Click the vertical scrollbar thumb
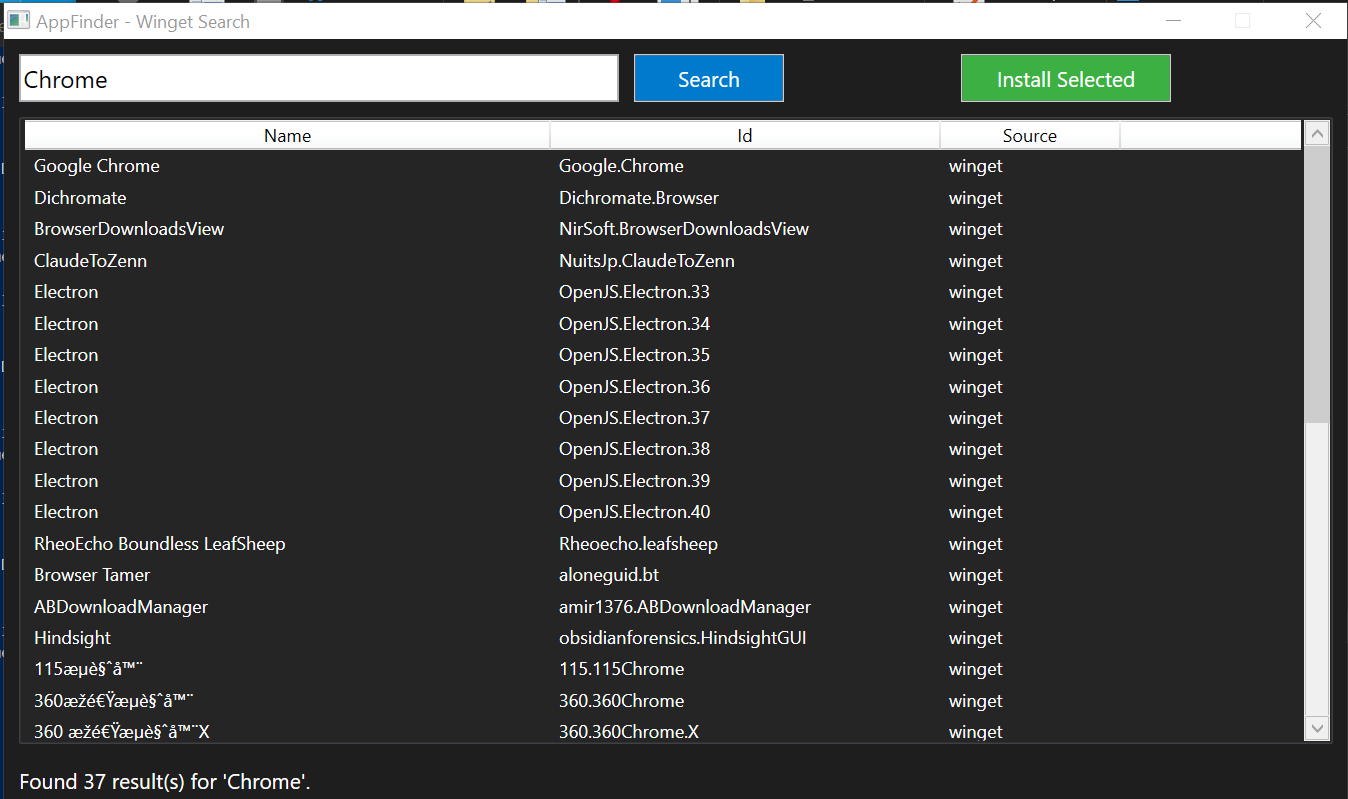1348x799 pixels. point(1317,285)
